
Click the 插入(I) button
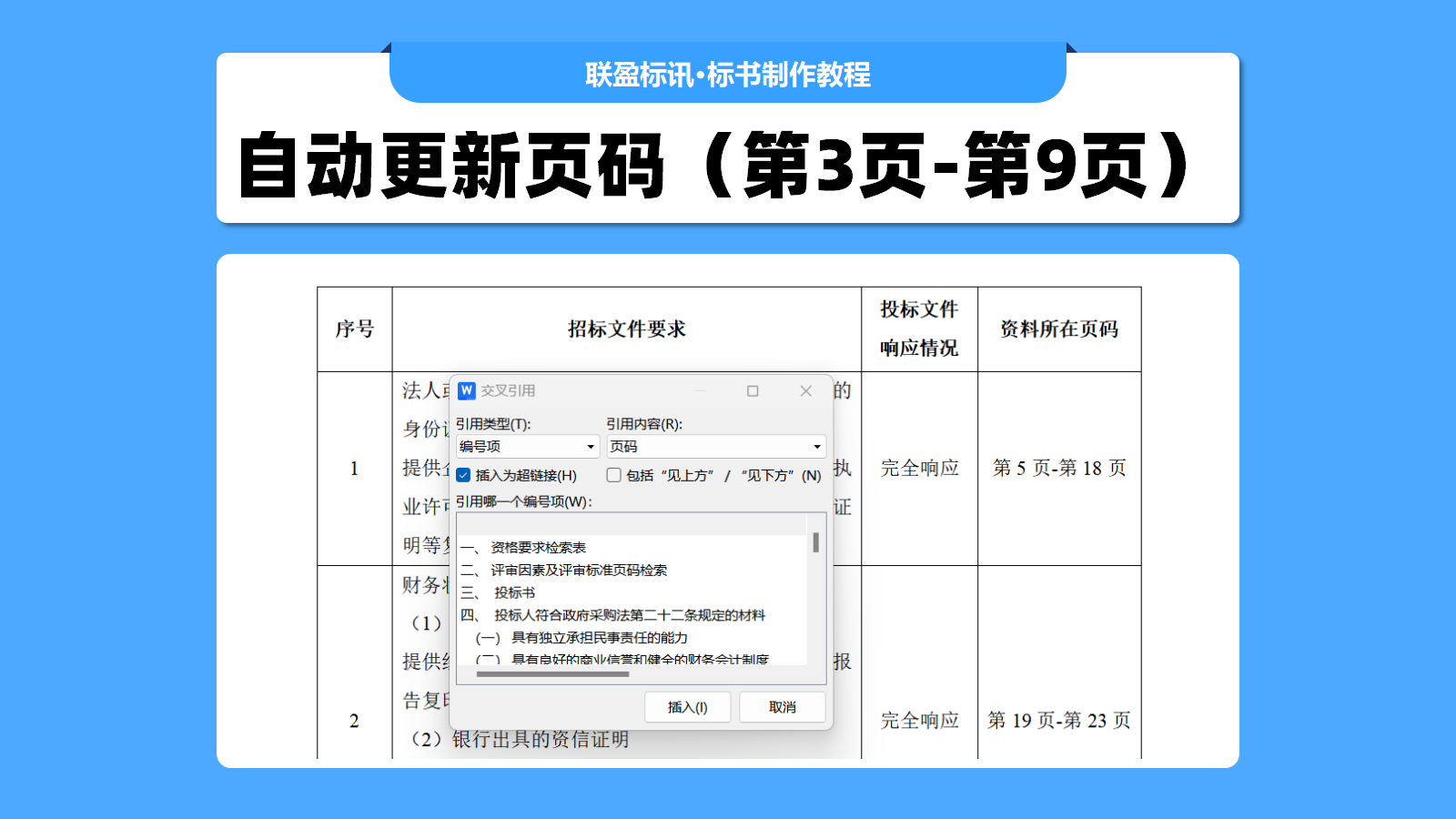[687, 707]
